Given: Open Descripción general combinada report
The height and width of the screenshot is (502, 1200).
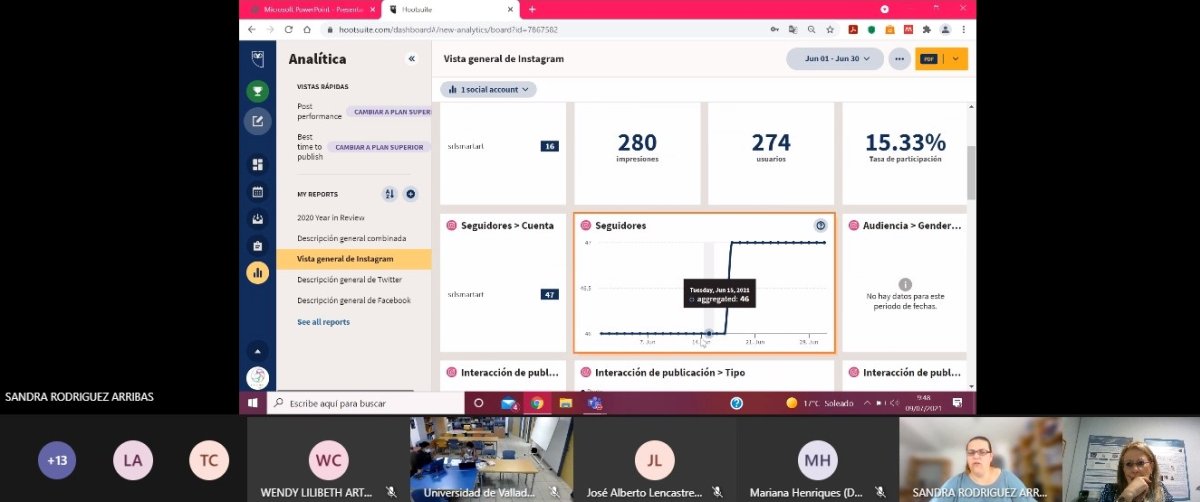Looking at the screenshot, I should click(351, 238).
